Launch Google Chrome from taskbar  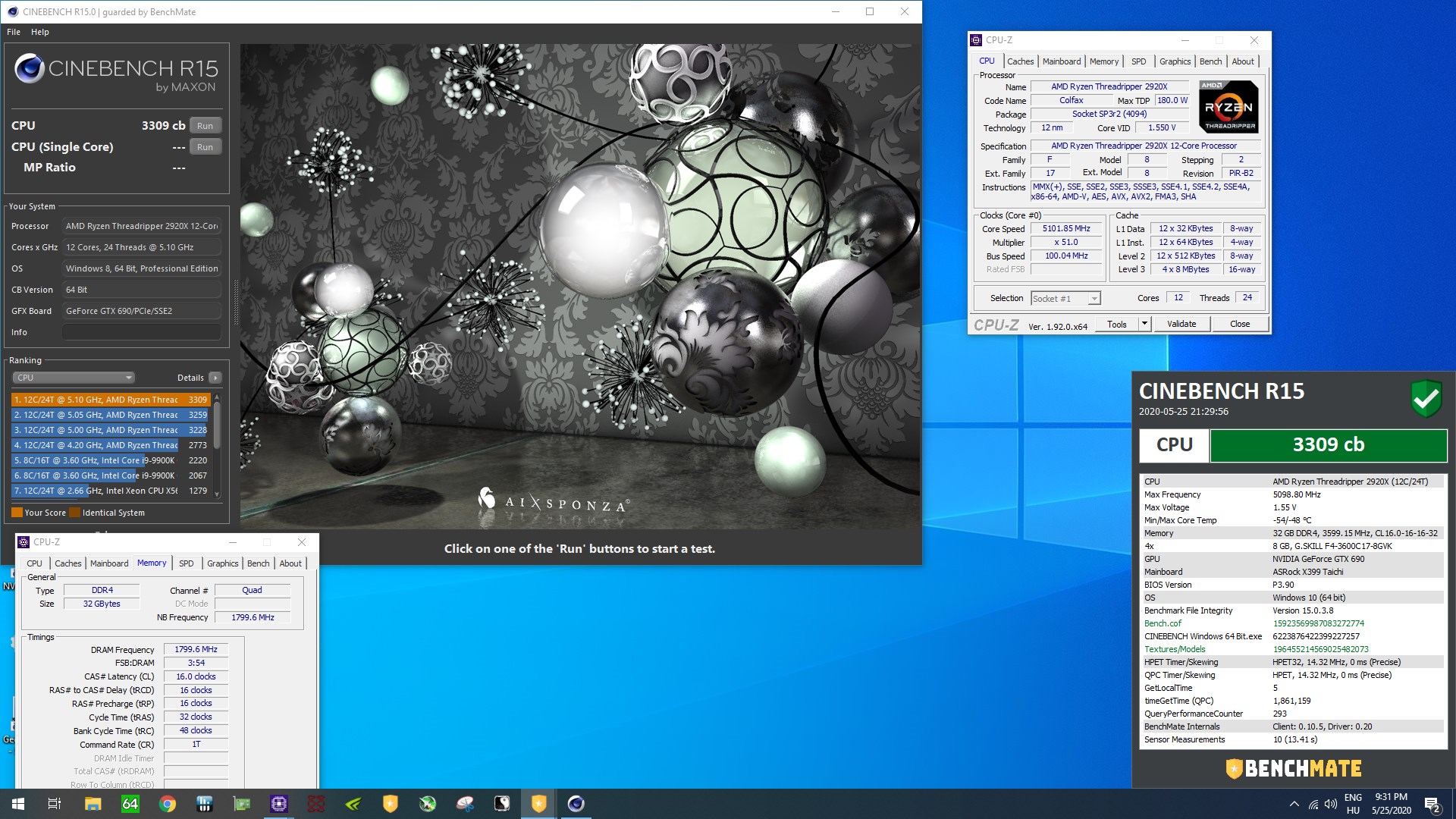(x=168, y=804)
